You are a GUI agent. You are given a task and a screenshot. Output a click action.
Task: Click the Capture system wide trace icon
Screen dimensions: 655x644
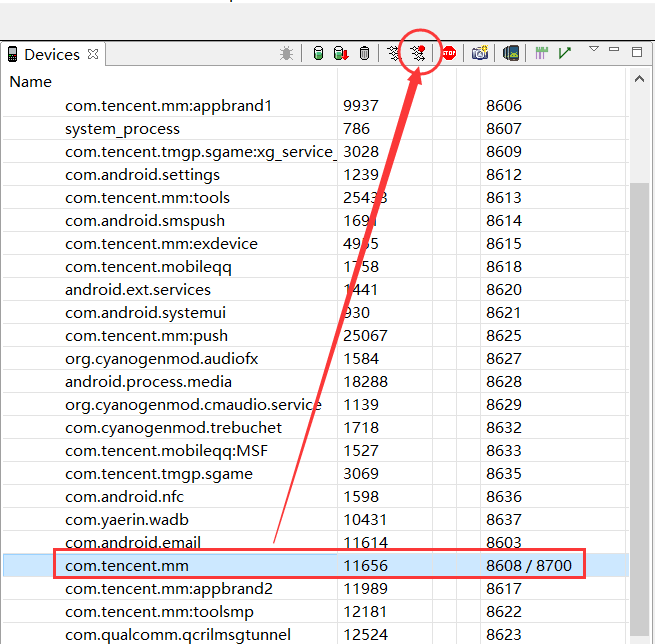pyautogui.click(x=541, y=53)
